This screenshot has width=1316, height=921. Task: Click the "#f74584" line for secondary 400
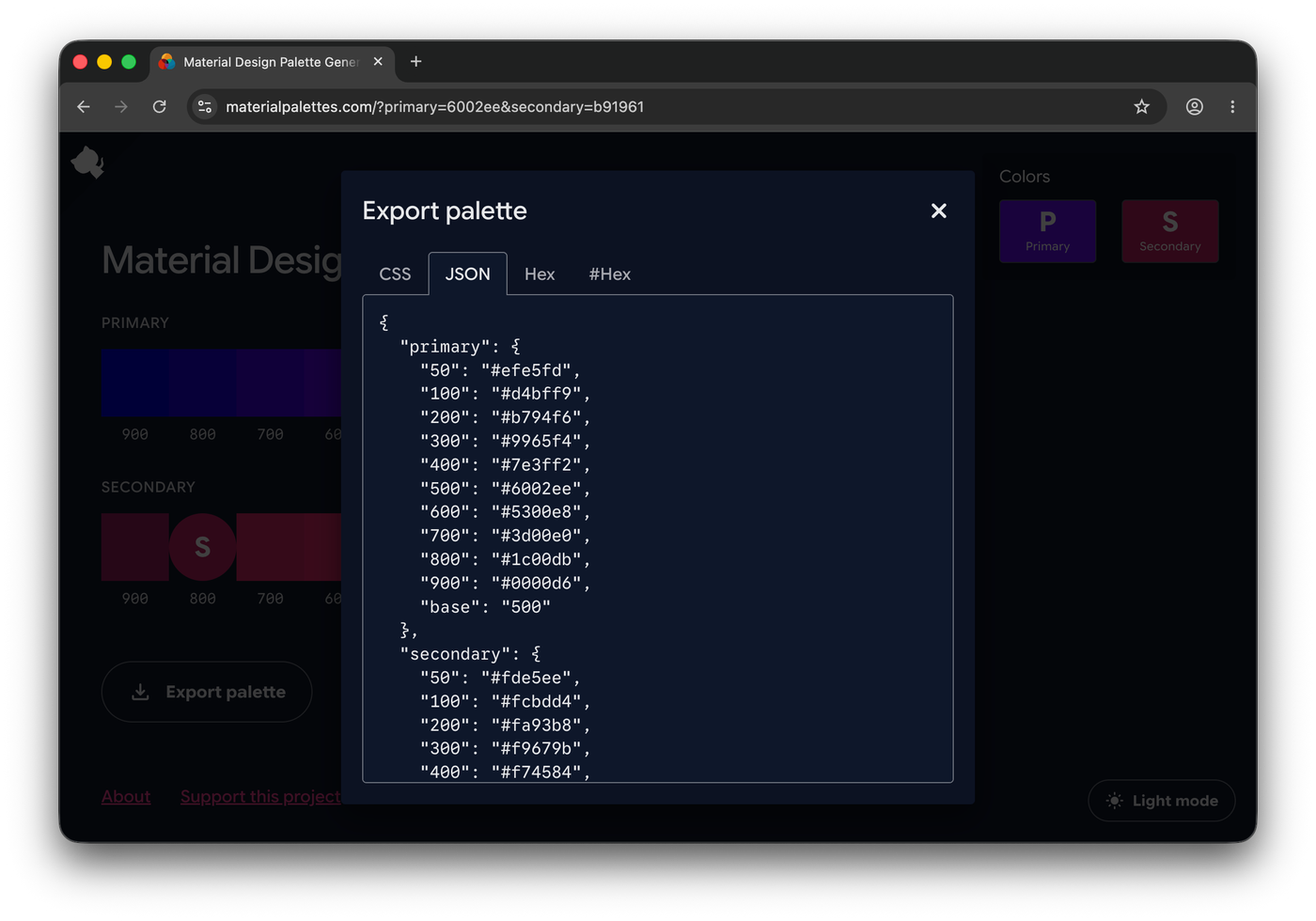pos(505,773)
